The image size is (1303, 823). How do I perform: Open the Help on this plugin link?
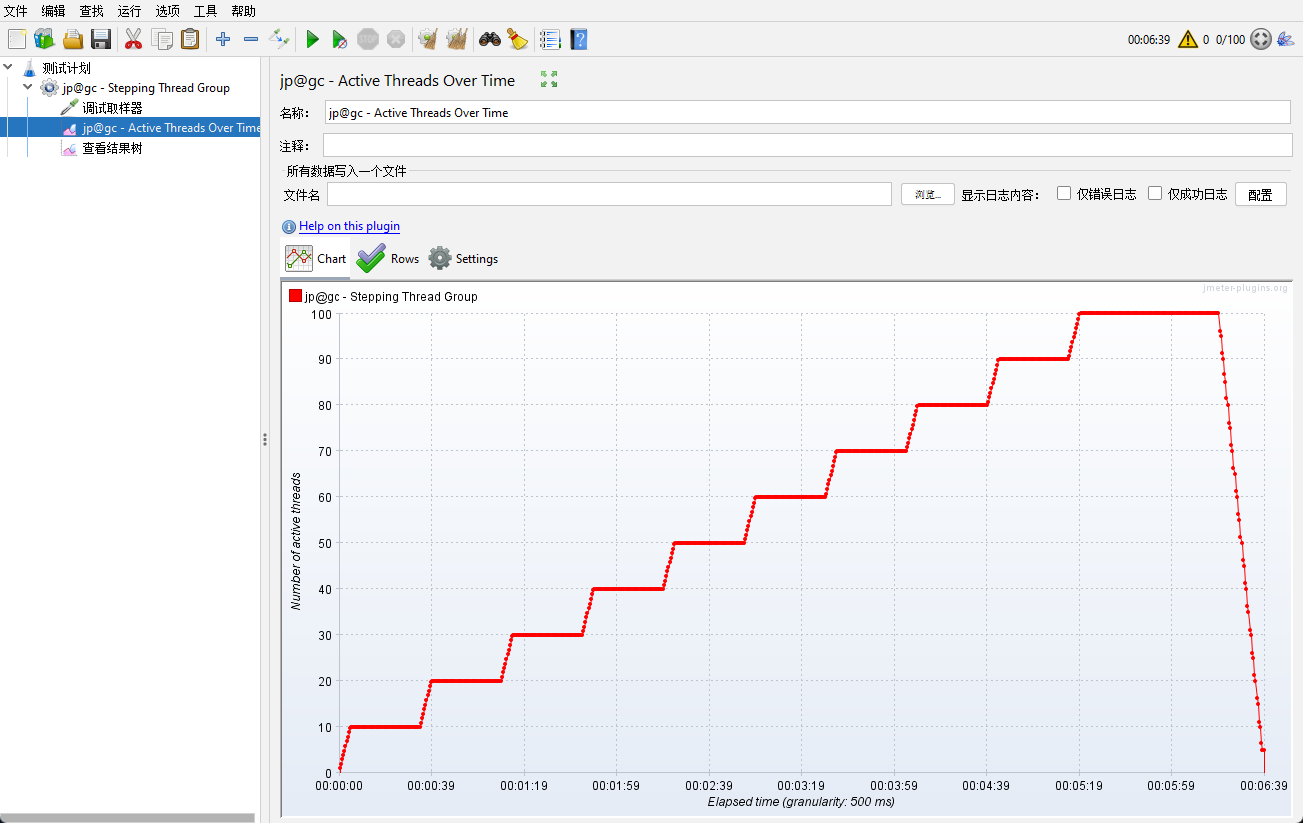(x=349, y=227)
